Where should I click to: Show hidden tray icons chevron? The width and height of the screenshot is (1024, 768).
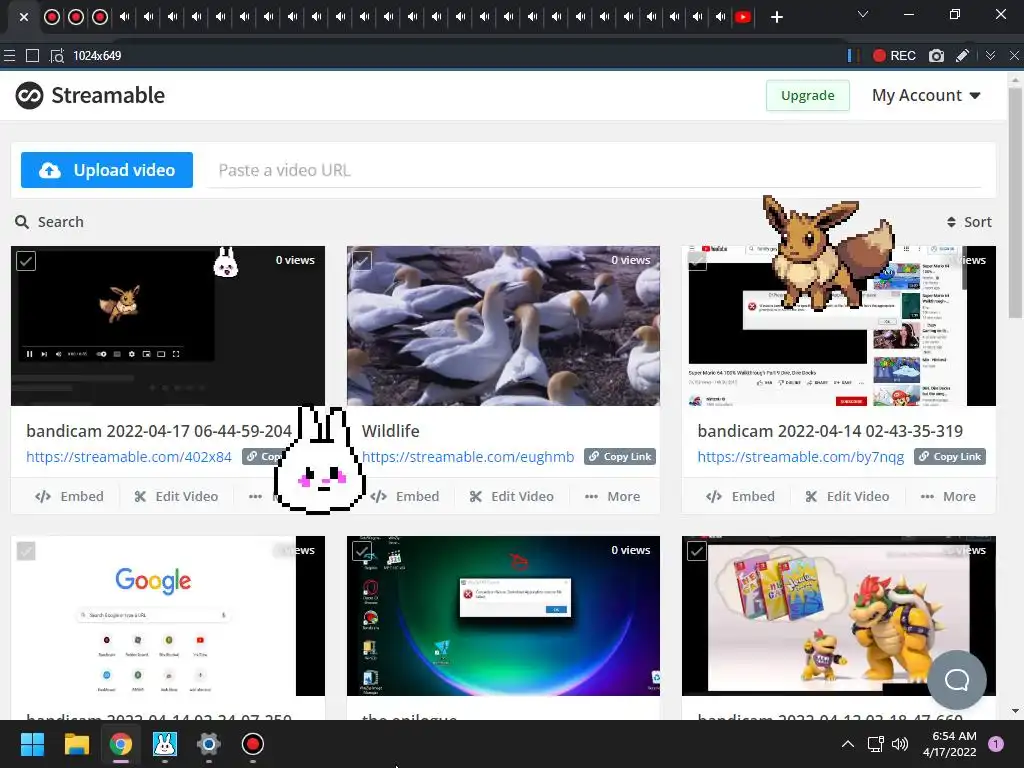click(x=848, y=744)
